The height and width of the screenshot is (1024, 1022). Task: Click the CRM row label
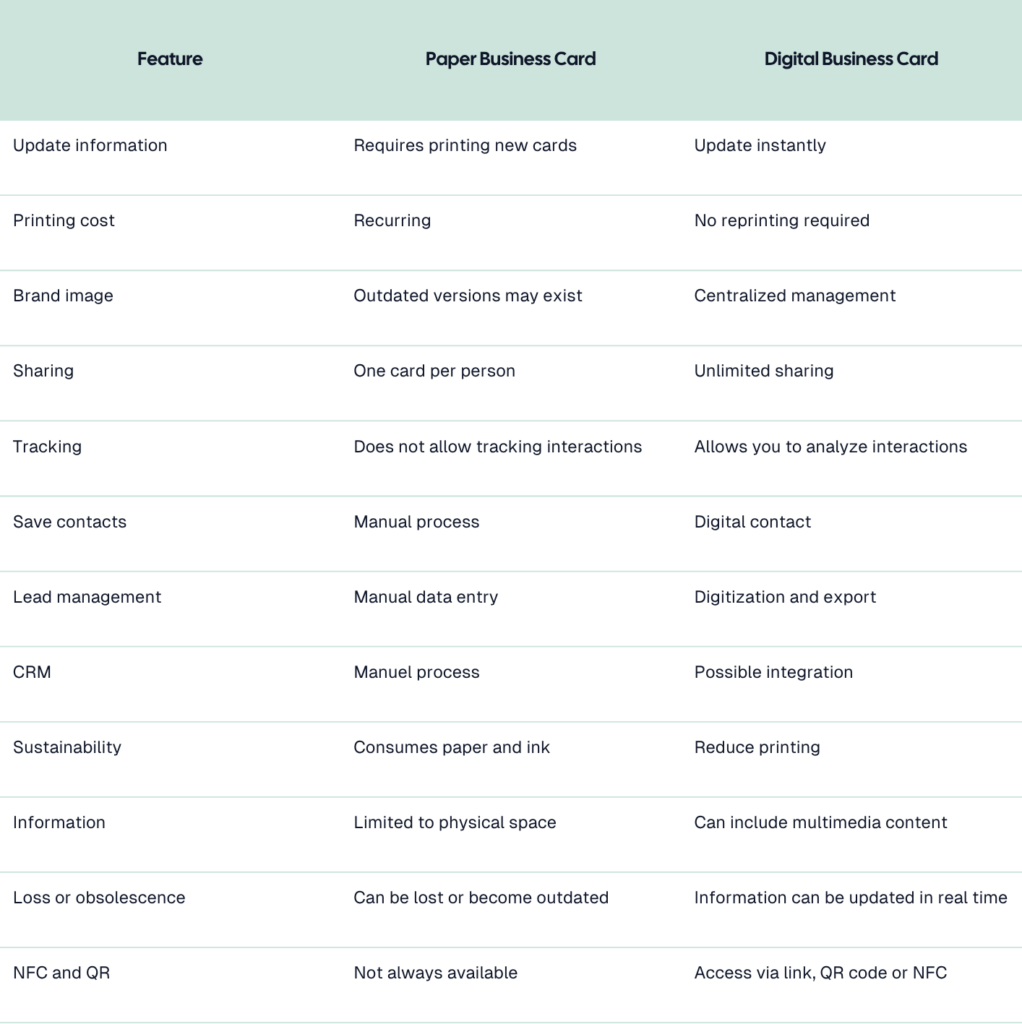(x=32, y=672)
